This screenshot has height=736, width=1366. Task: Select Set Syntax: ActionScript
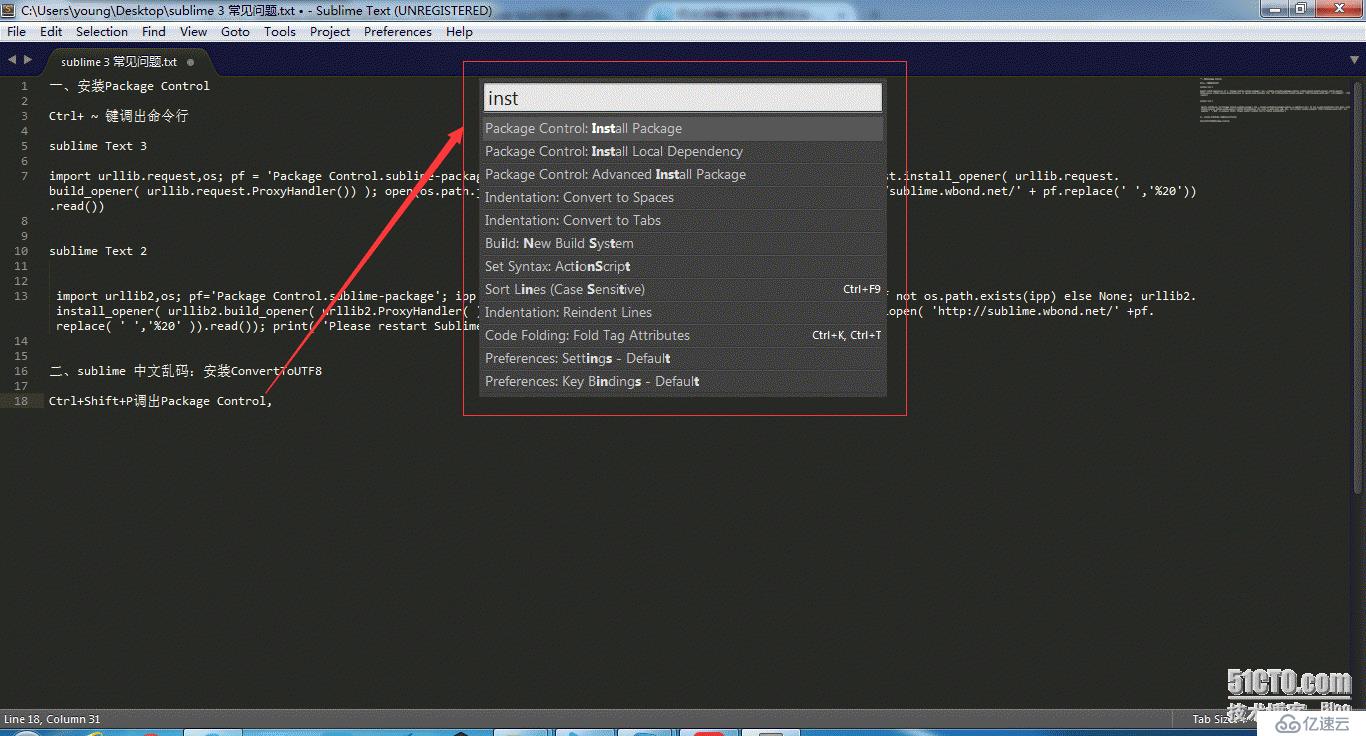coord(683,266)
